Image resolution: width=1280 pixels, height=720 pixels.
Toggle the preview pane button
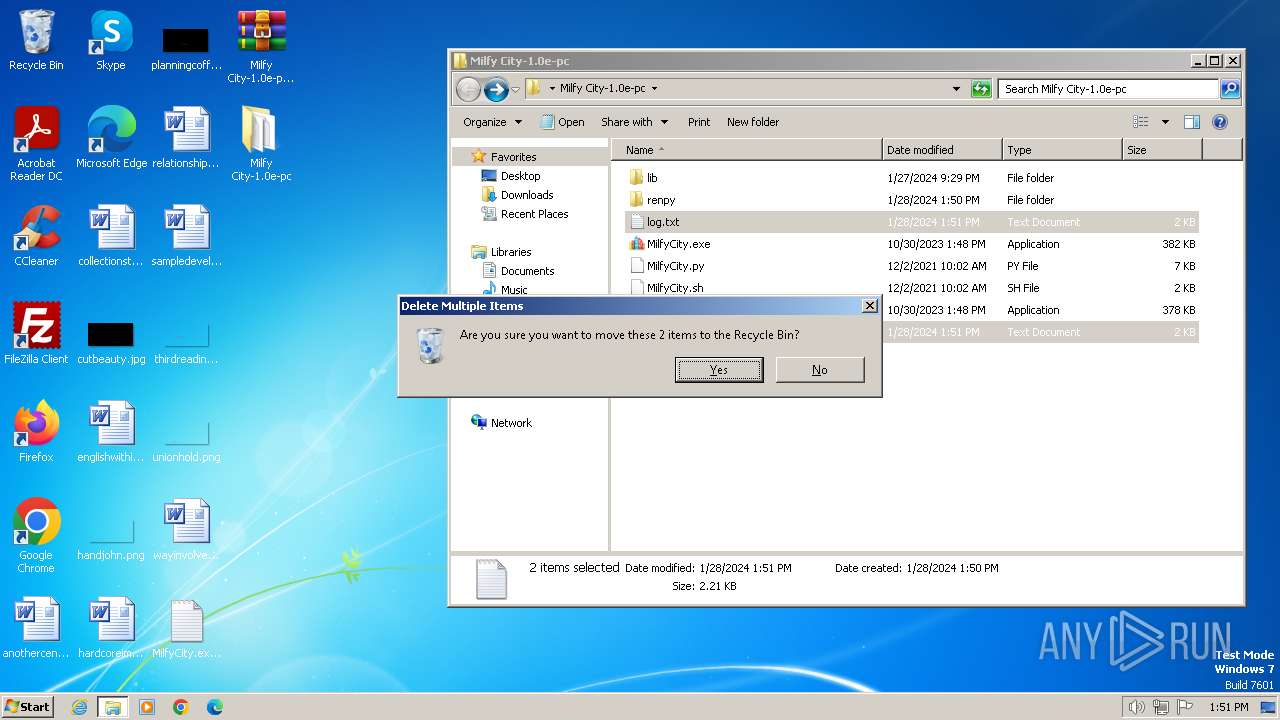pos(1192,122)
